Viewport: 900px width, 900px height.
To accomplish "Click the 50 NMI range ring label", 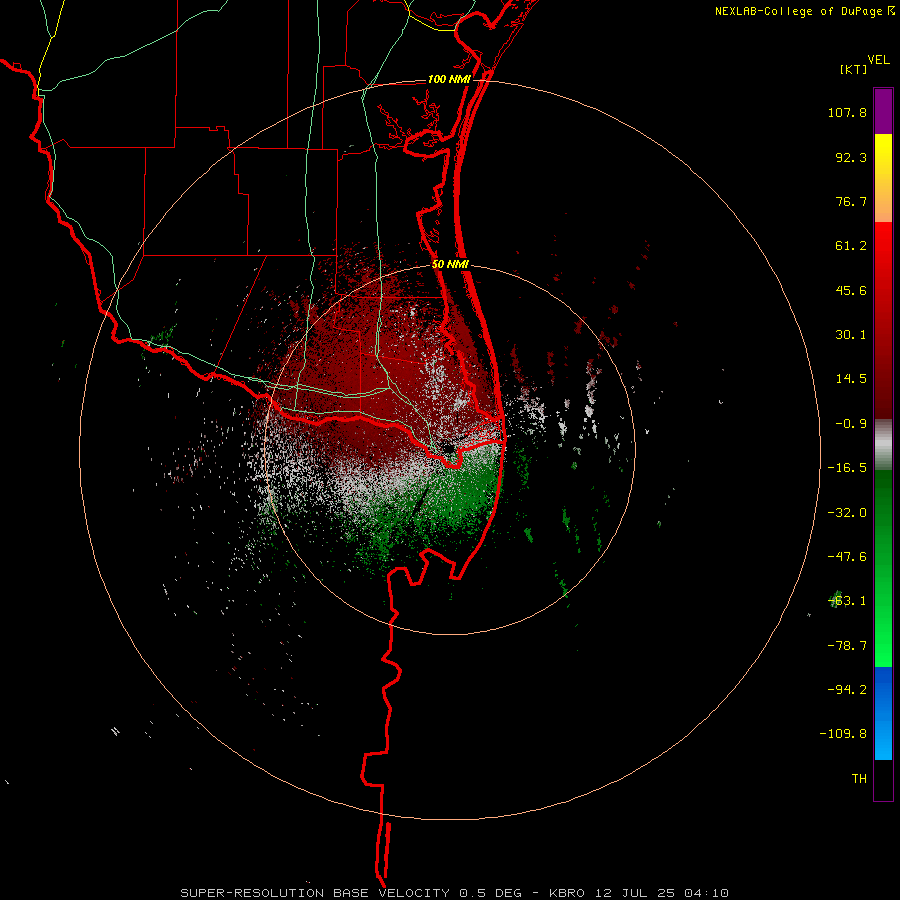I will coord(450,264).
